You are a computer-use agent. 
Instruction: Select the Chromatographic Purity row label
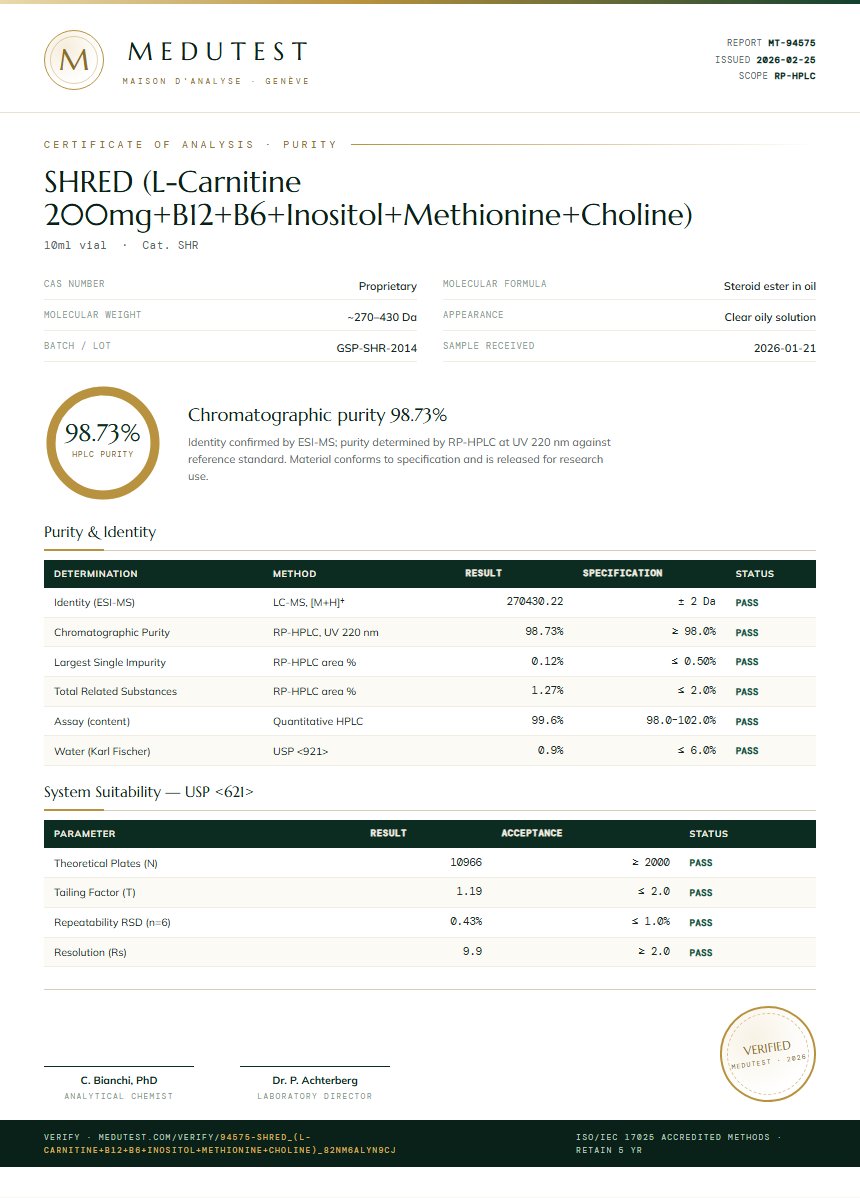112,633
